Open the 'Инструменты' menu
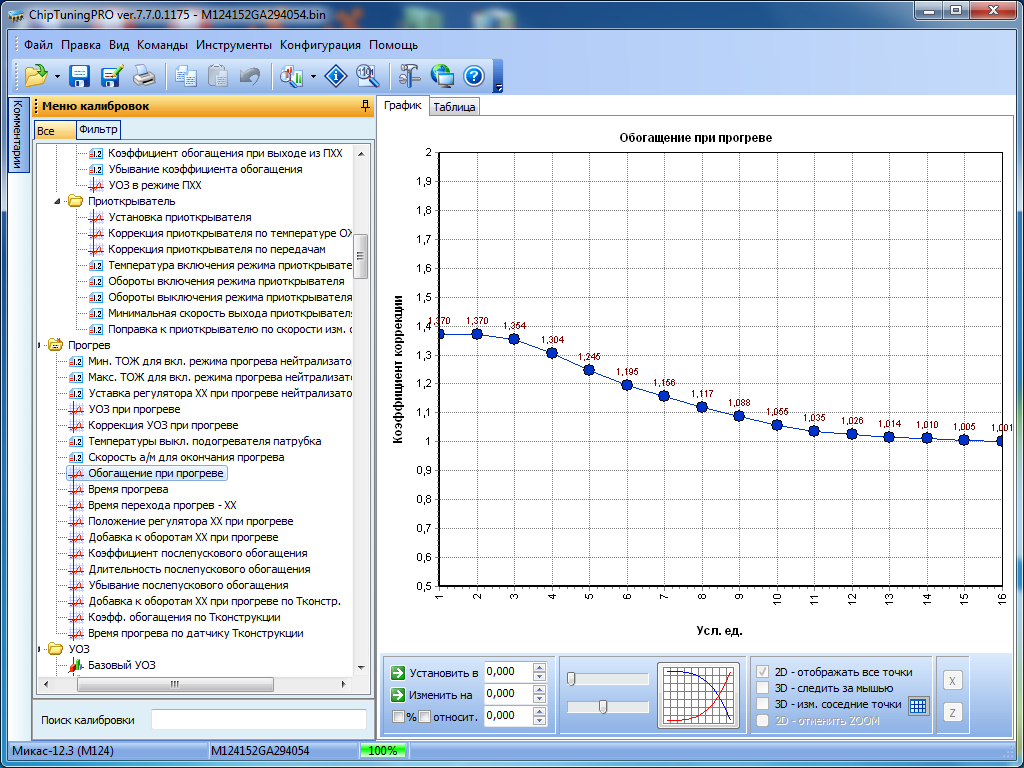The width and height of the screenshot is (1024, 768). click(233, 45)
